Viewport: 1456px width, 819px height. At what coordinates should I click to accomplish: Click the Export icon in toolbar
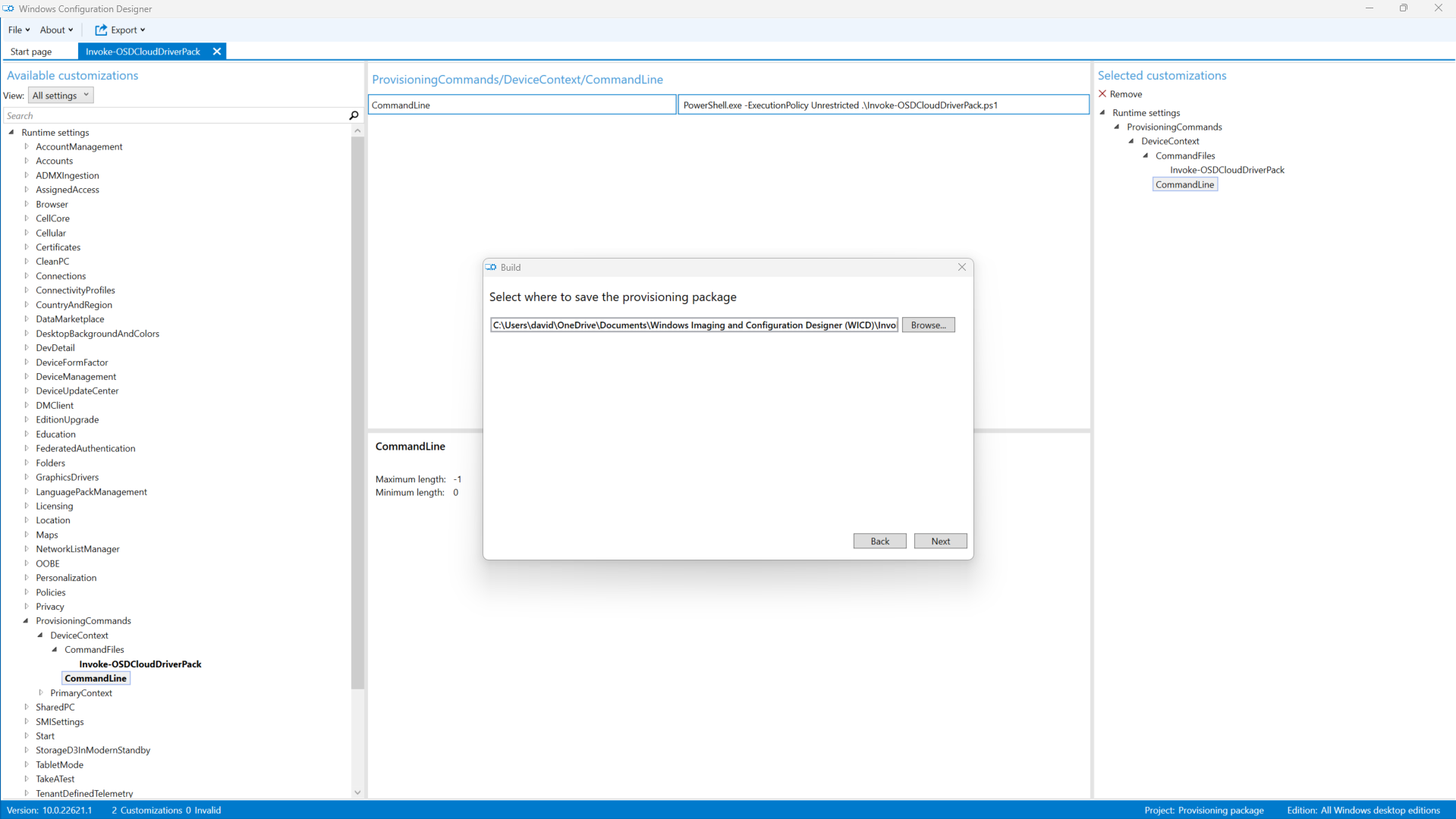click(x=101, y=30)
